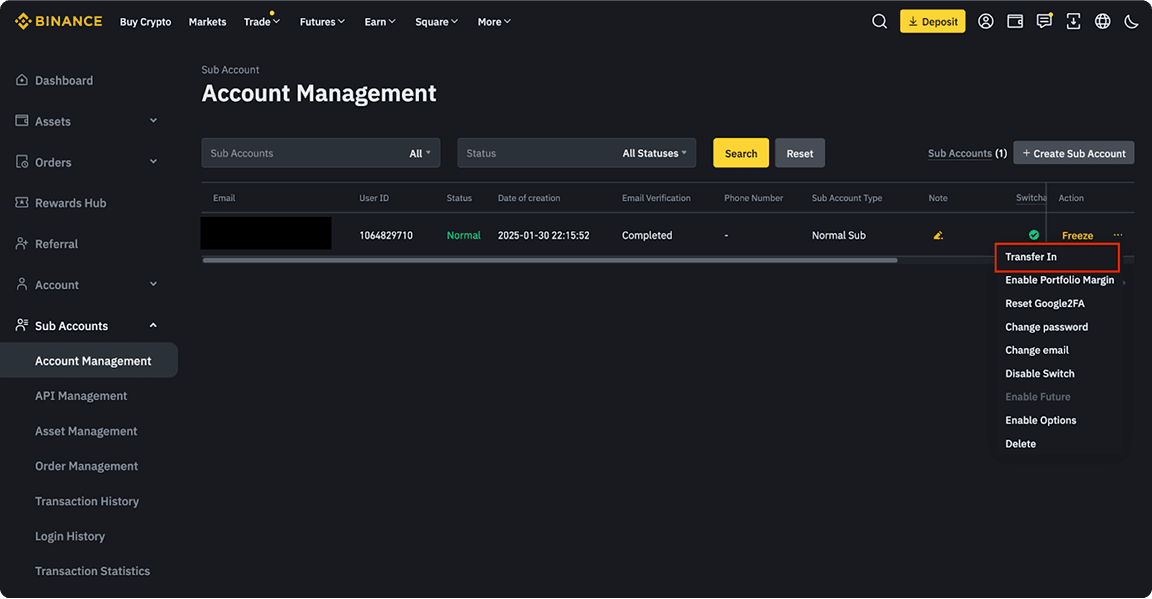Image resolution: width=1152 pixels, height=599 pixels.
Task: Open the wallet icon in the header
Action: click(1015, 21)
